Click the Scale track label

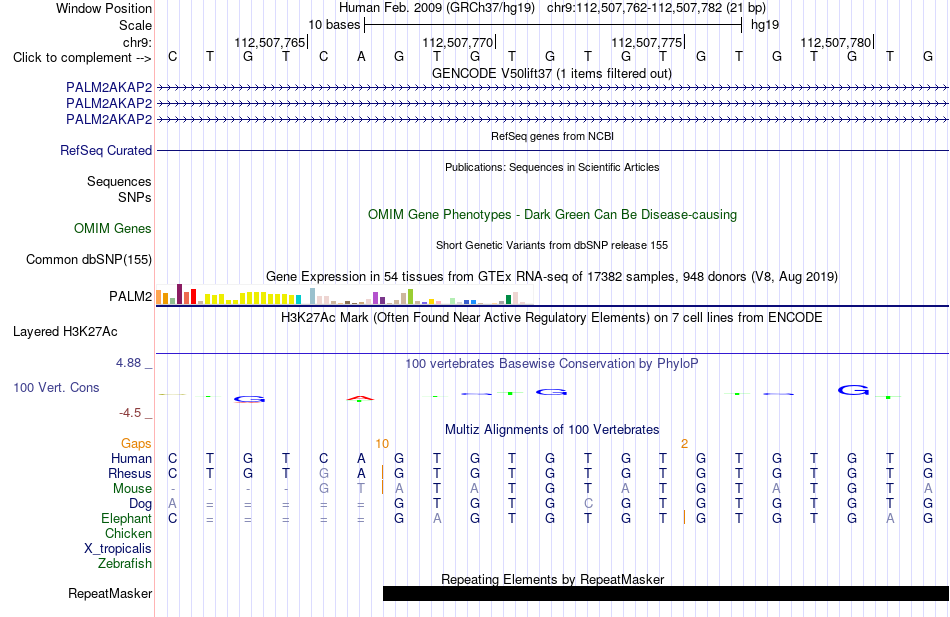coord(135,25)
